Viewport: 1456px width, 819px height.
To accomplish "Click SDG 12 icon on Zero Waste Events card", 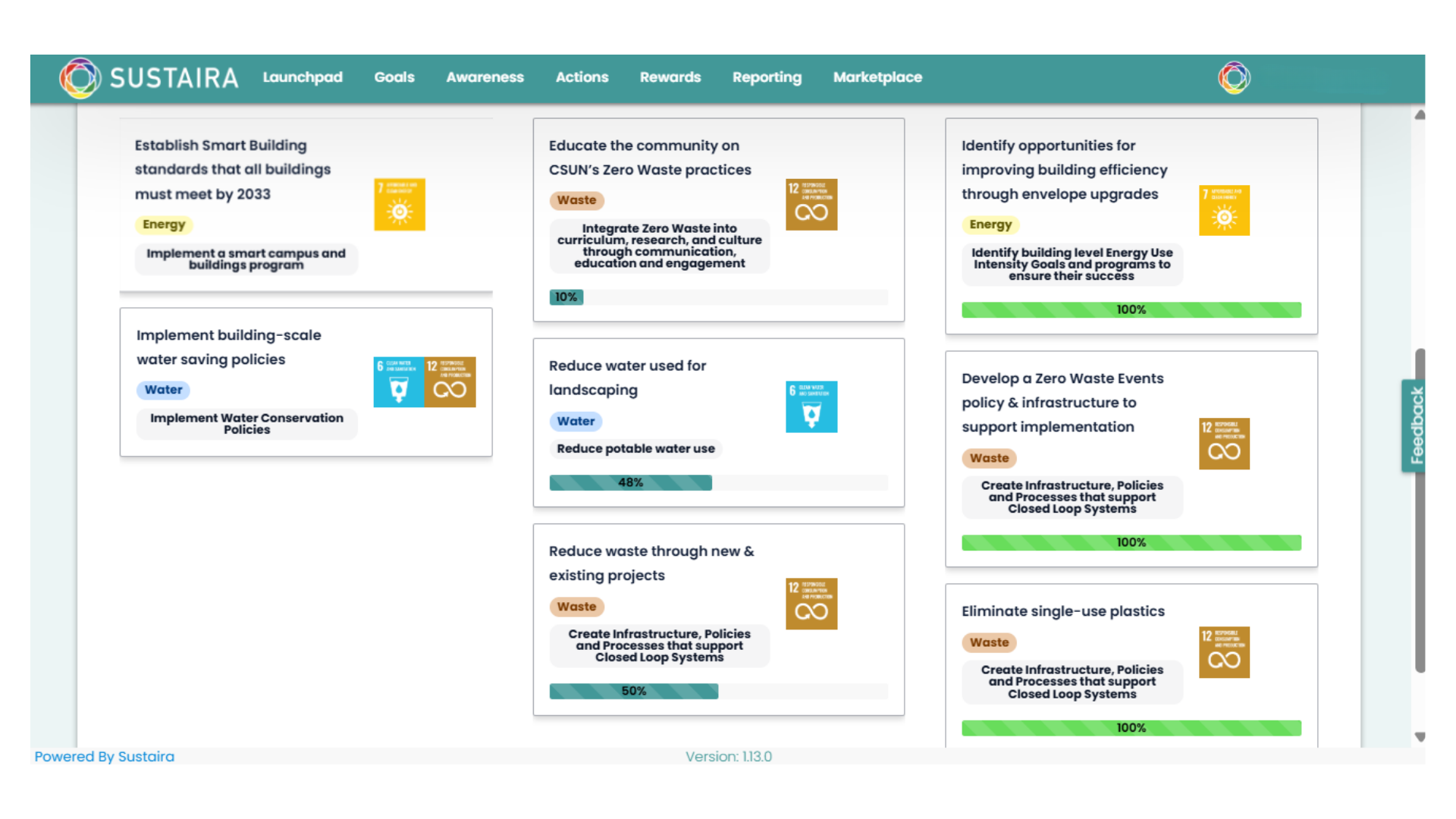I will [1224, 444].
